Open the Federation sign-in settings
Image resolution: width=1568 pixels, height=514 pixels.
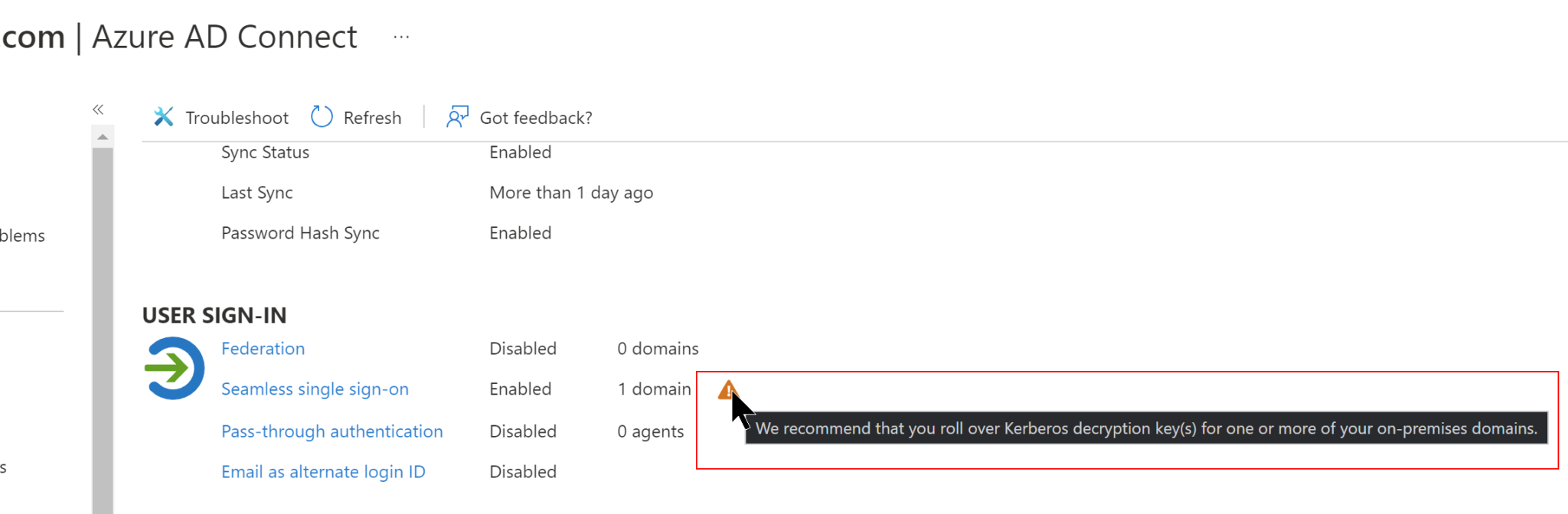263,348
